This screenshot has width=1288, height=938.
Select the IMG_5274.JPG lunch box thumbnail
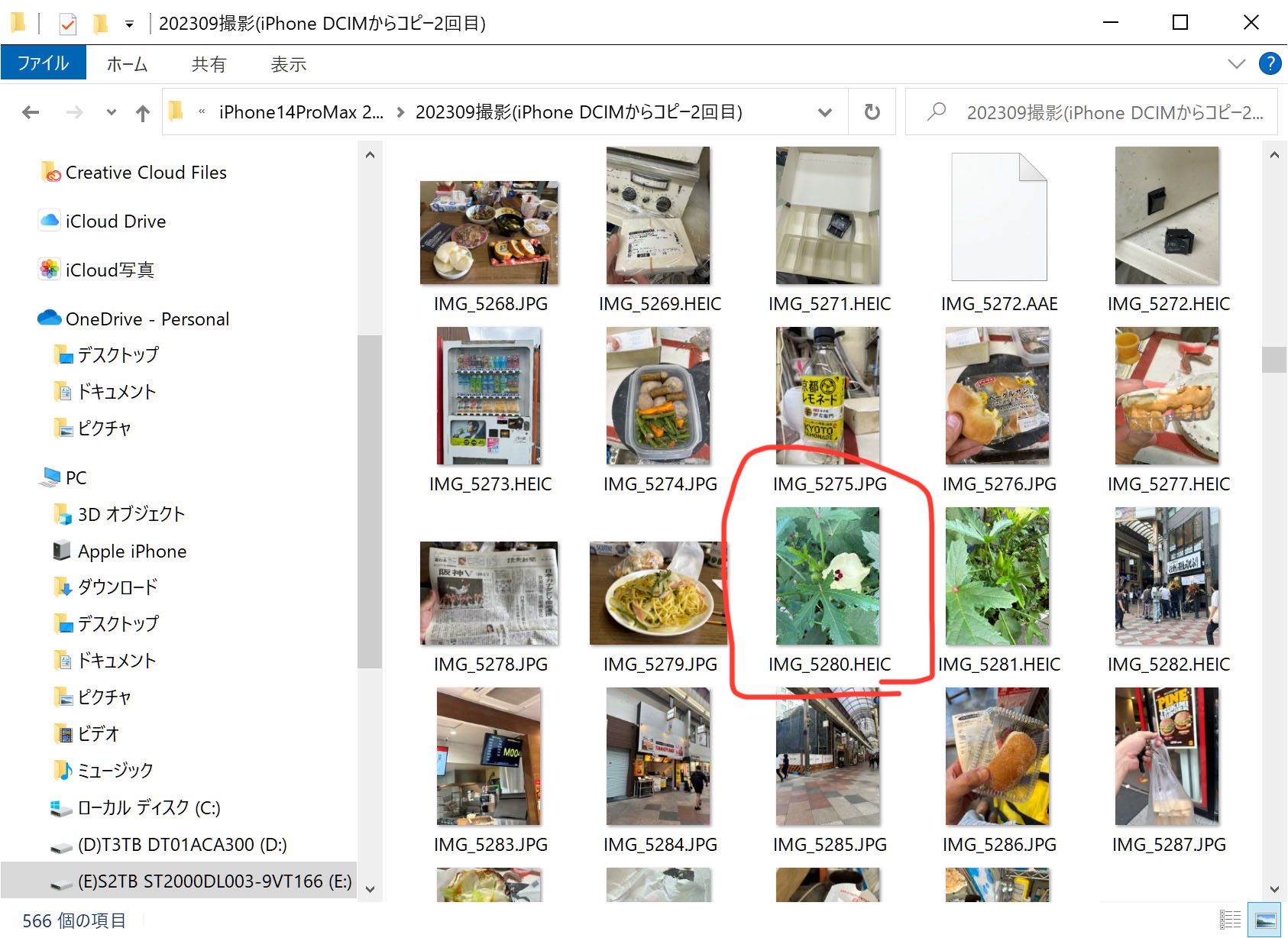tap(659, 396)
